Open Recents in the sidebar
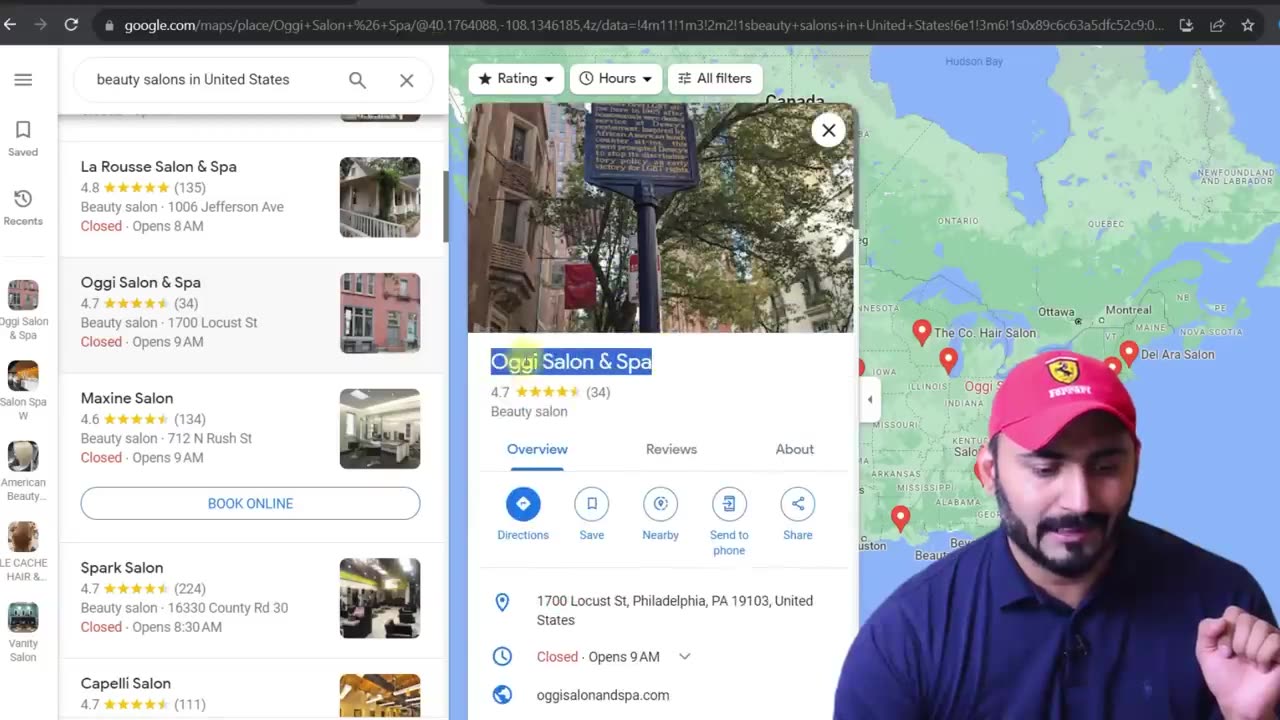Viewport: 1280px width, 720px height. [23, 207]
